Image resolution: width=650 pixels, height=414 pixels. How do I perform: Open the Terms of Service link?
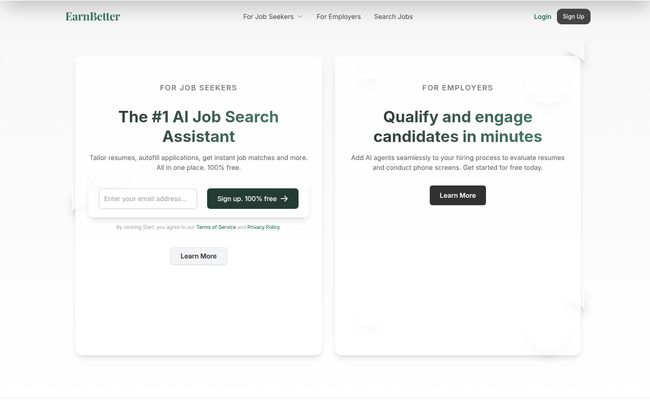click(216, 227)
